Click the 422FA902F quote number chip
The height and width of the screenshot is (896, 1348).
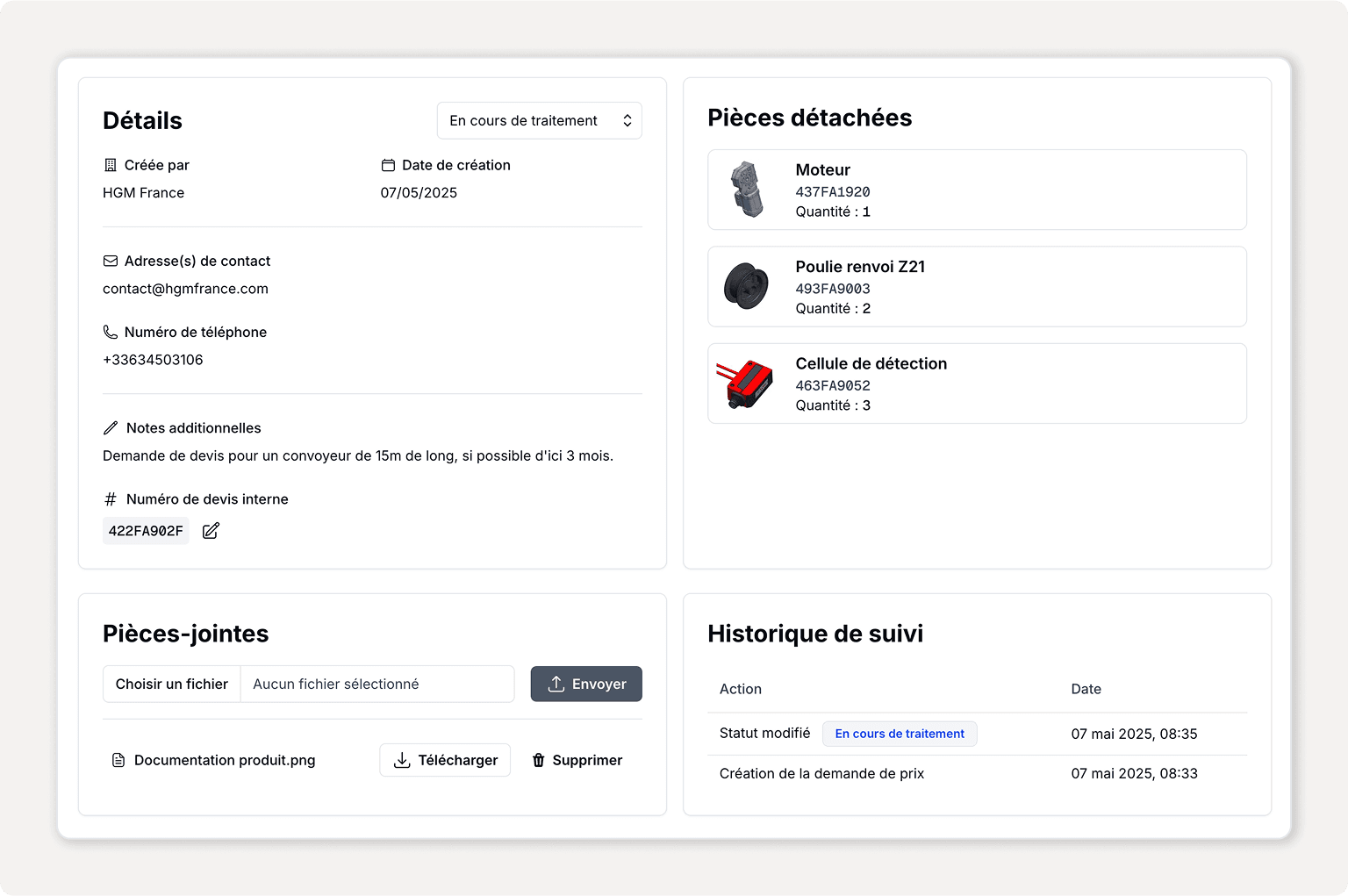point(146,531)
